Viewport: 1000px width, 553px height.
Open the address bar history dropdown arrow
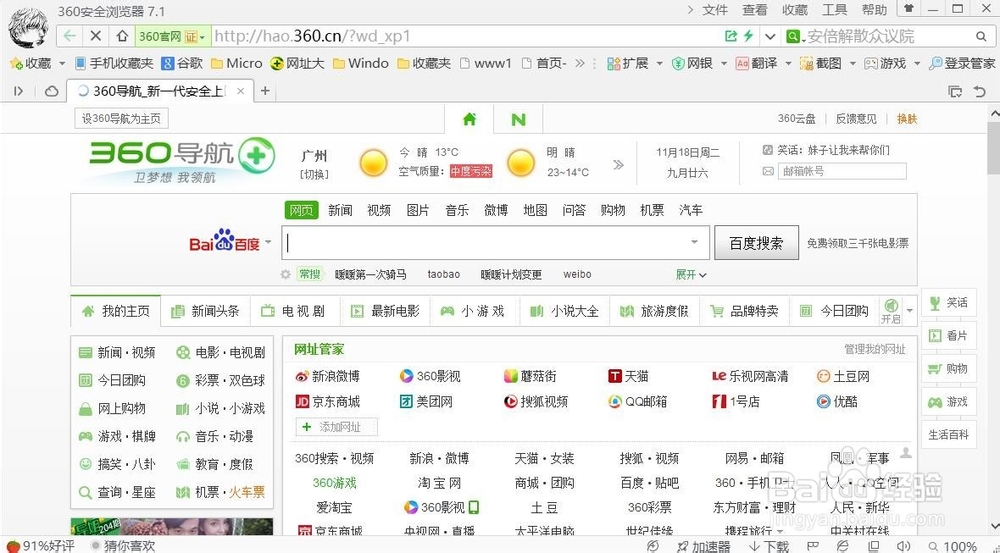click(770, 36)
